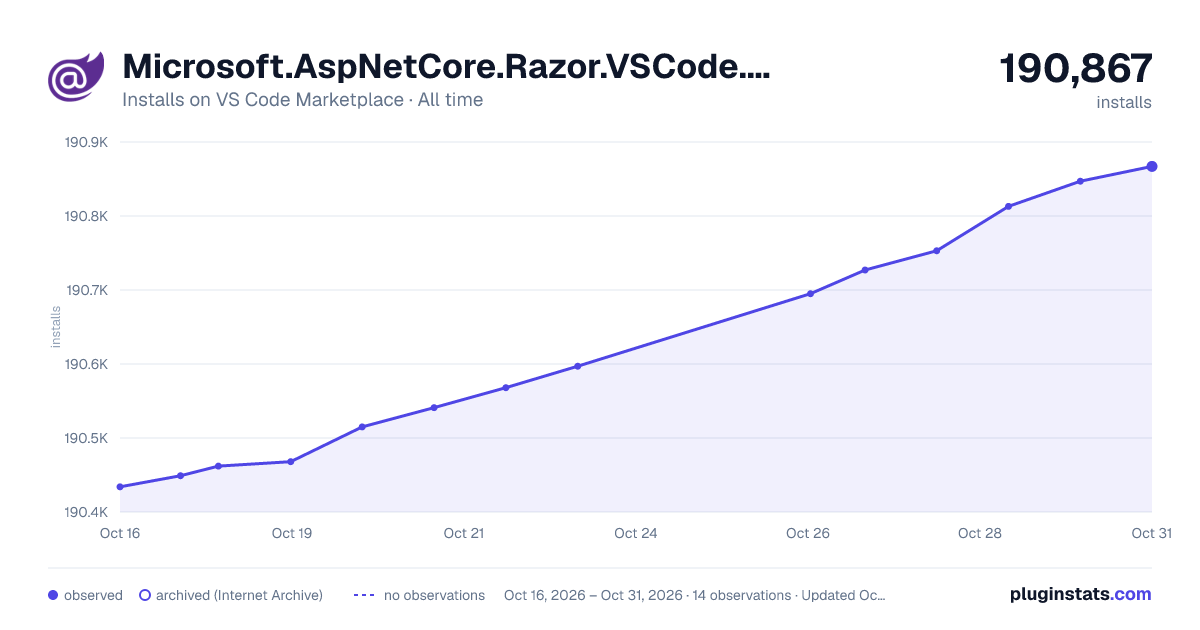The width and height of the screenshot is (1200, 630).
Task: Click the 'observed' legend label
Action: click(x=93, y=595)
